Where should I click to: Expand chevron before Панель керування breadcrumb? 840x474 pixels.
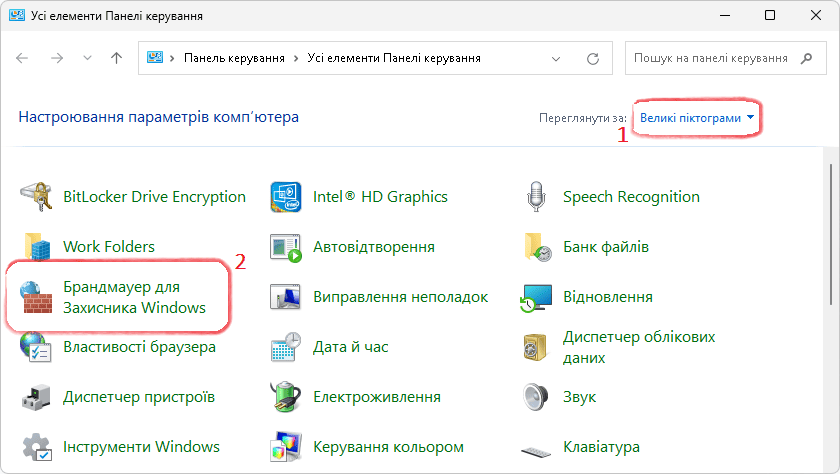(172, 58)
